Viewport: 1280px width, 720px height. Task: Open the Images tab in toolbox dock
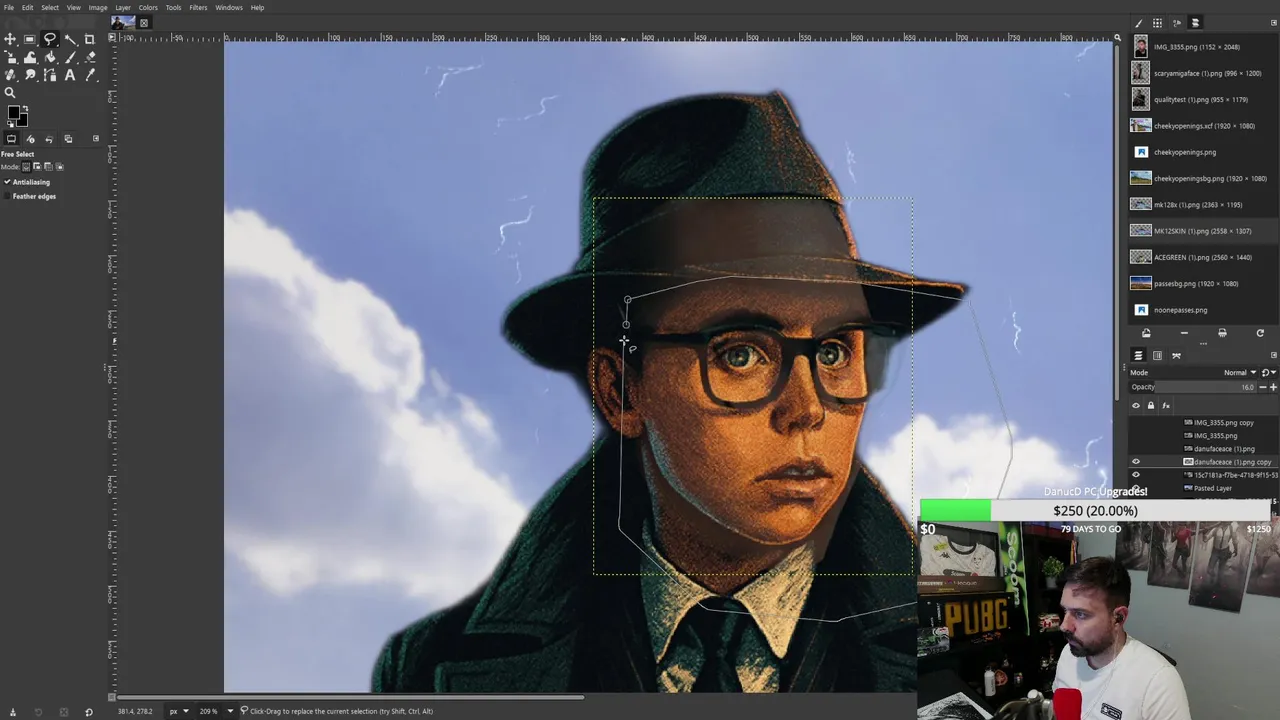click(x=68, y=139)
